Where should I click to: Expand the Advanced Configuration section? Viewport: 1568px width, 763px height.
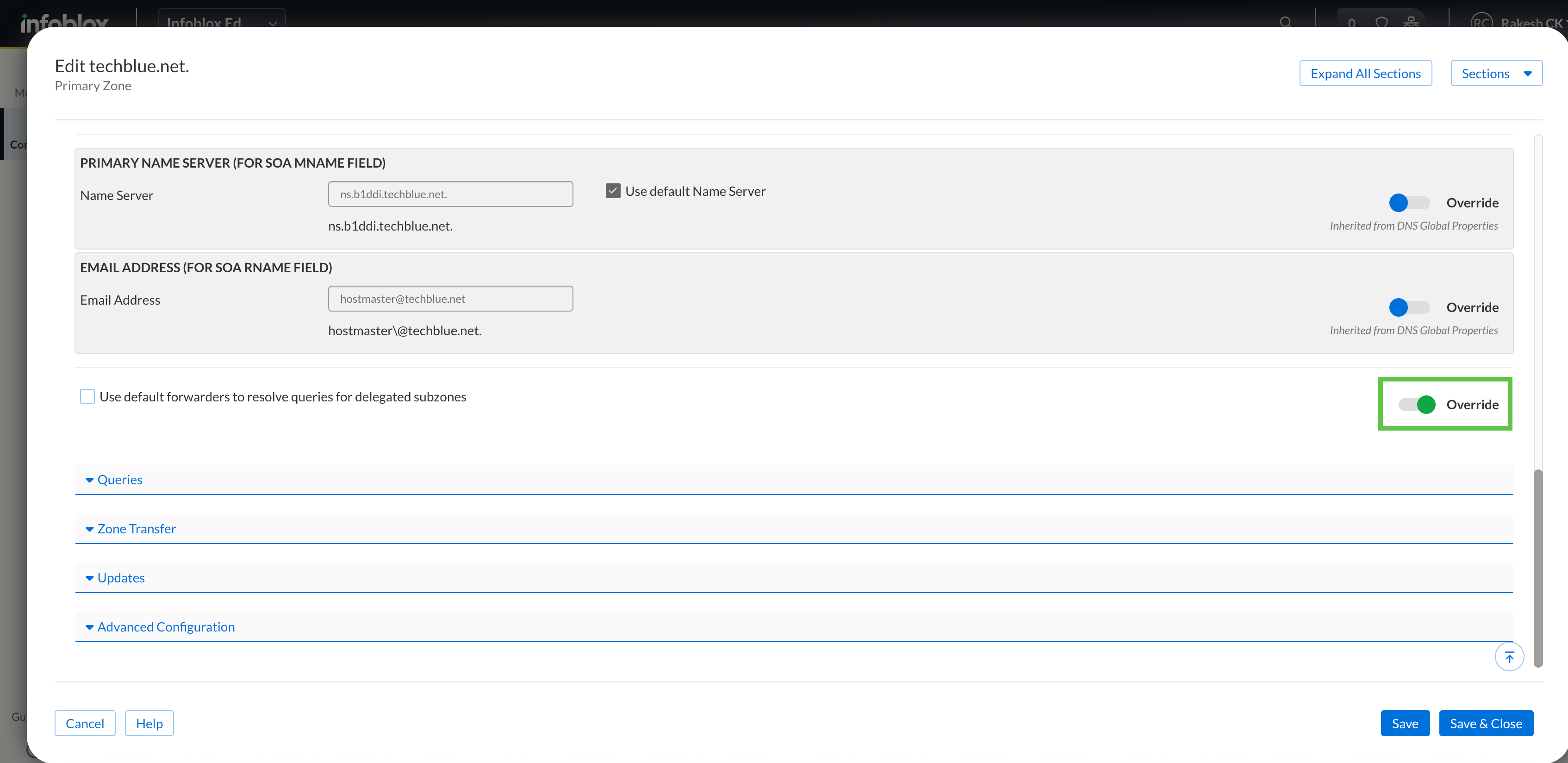click(165, 626)
